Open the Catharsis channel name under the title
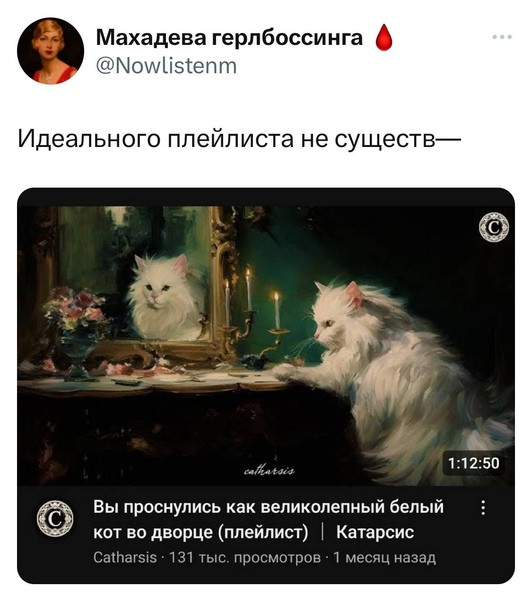The image size is (532, 604). coord(125,557)
